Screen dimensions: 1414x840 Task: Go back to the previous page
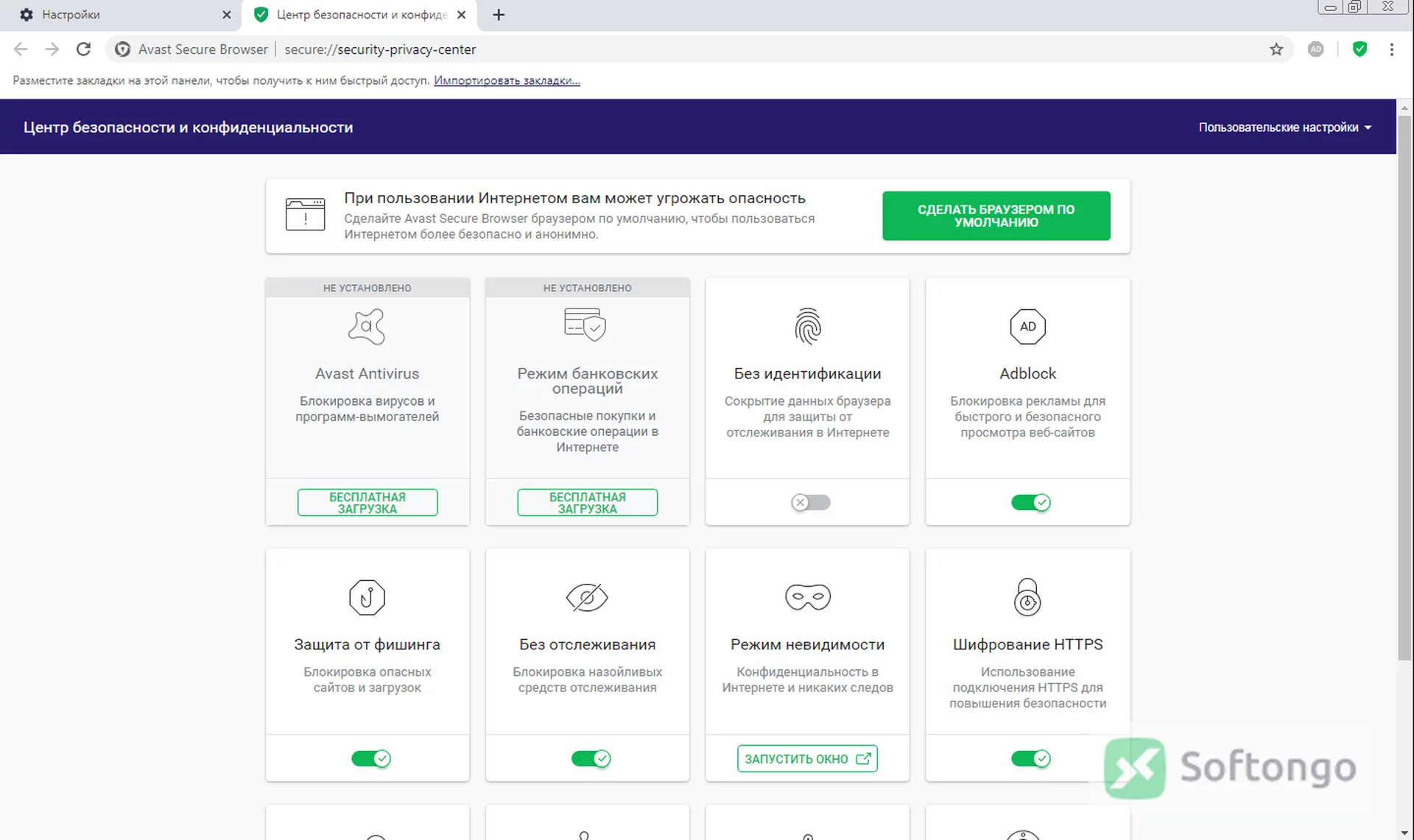(x=21, y=49)
